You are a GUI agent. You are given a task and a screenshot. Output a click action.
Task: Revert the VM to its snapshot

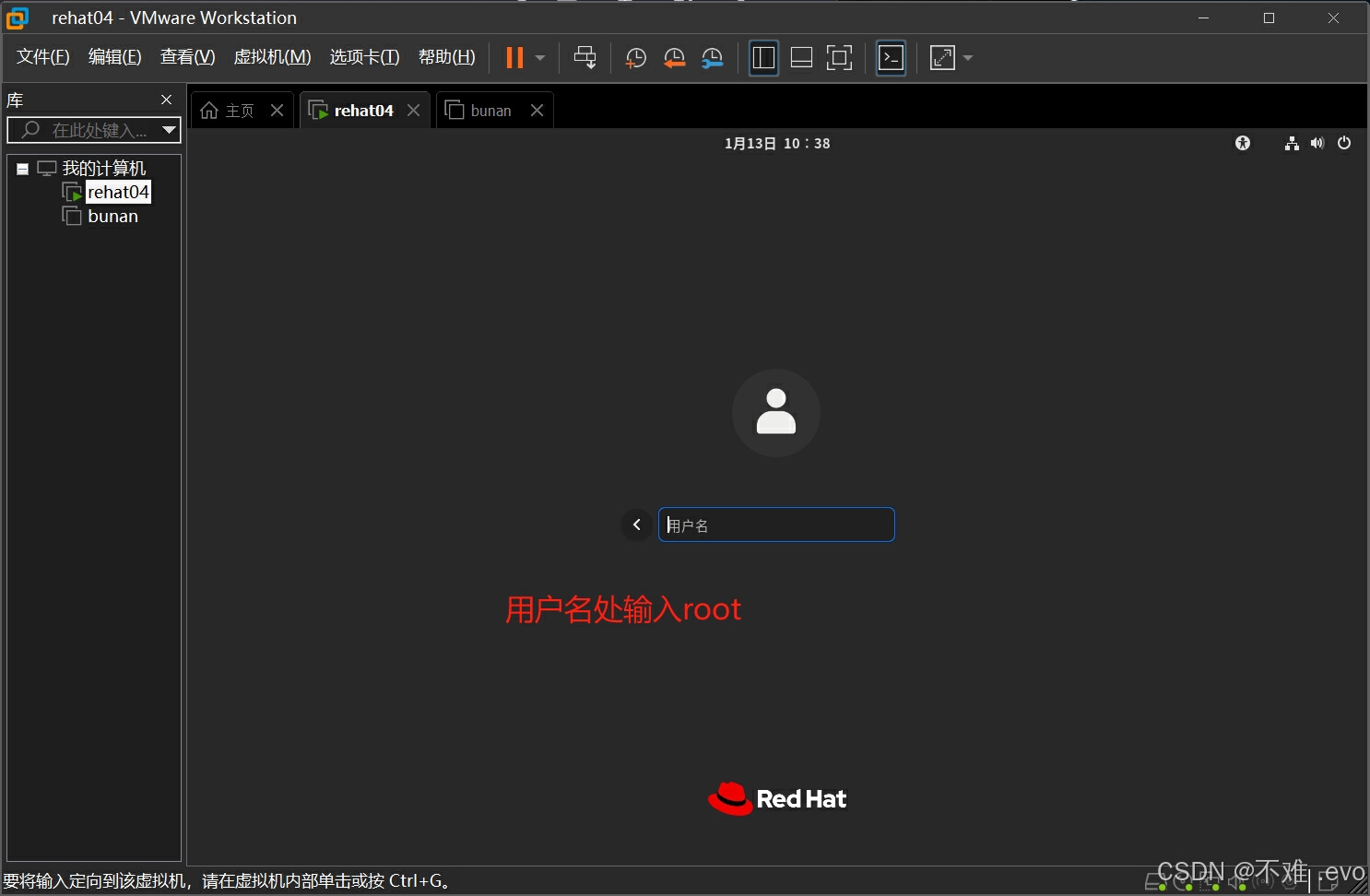tap(674, 57)
